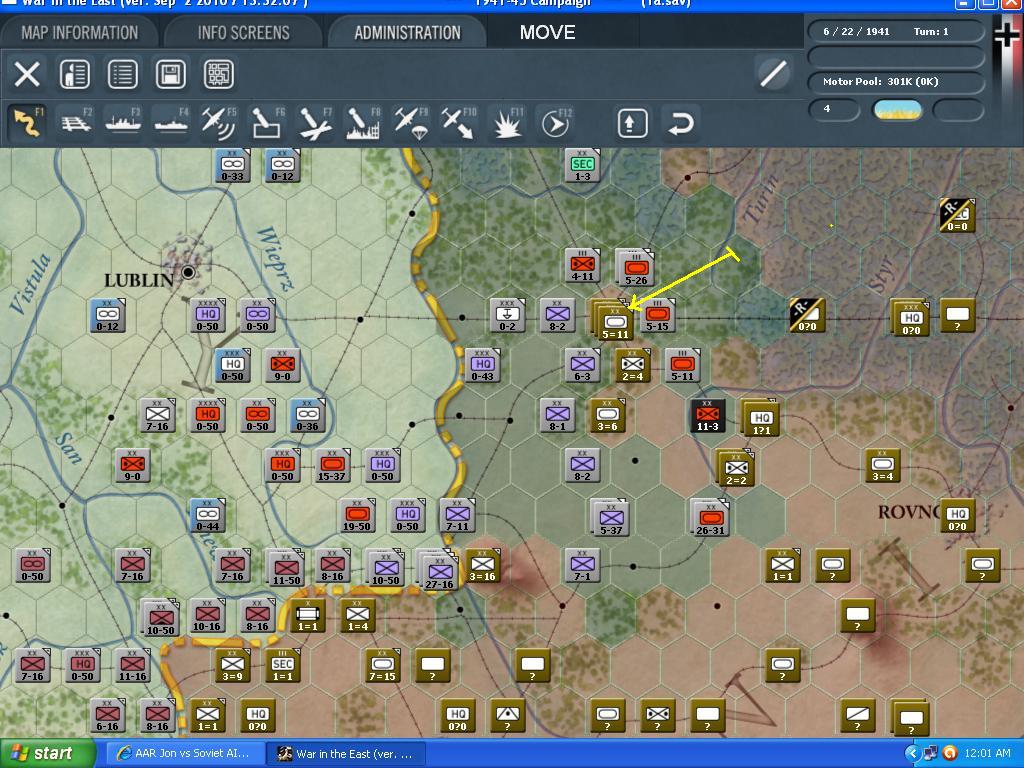Select the black 0=0 unit counter

(957, 216)
